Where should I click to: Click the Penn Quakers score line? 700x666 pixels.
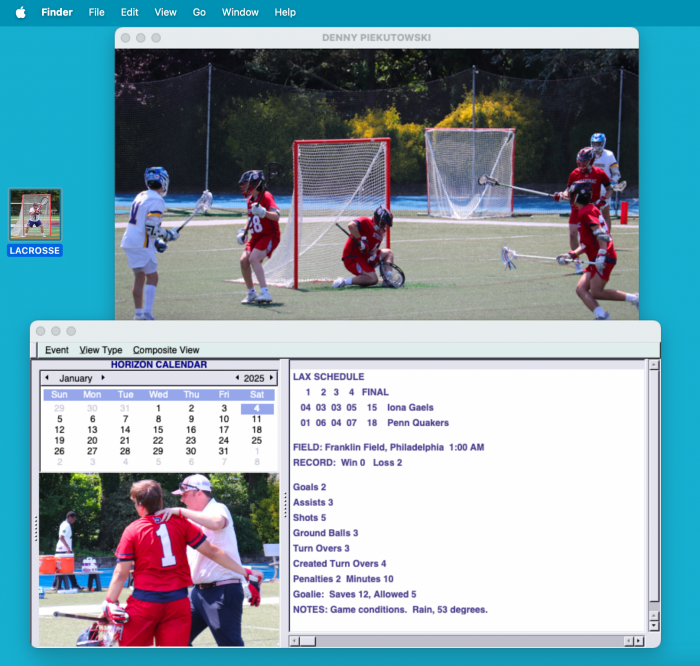pos(375,423)
